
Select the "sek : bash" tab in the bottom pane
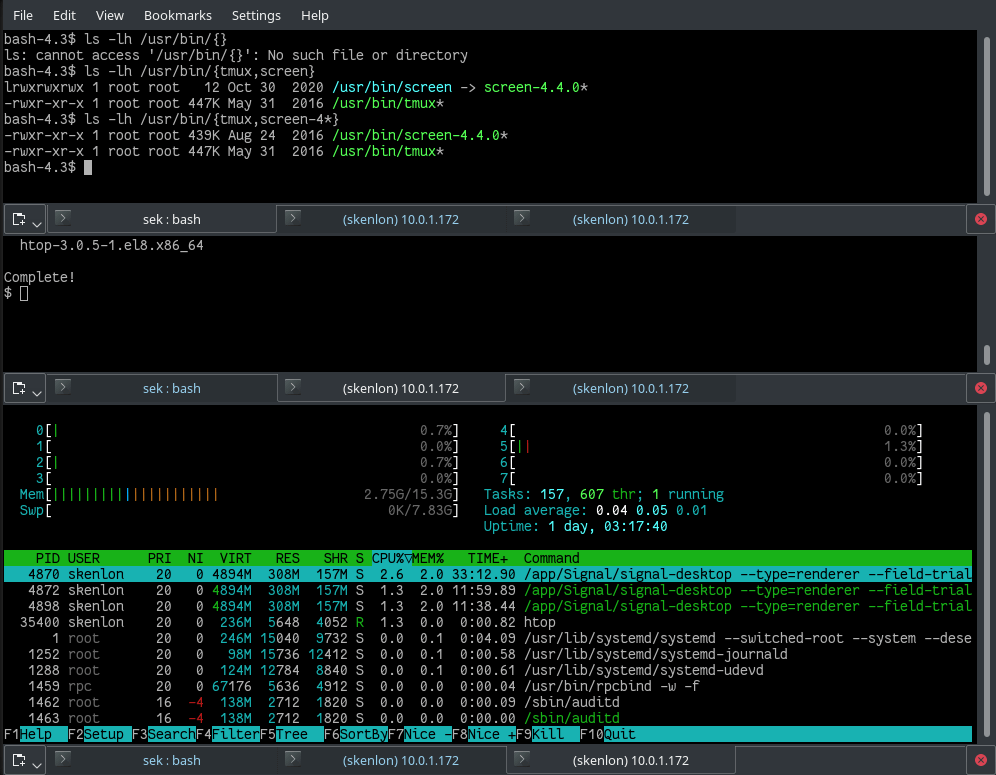tap(171, 758)
